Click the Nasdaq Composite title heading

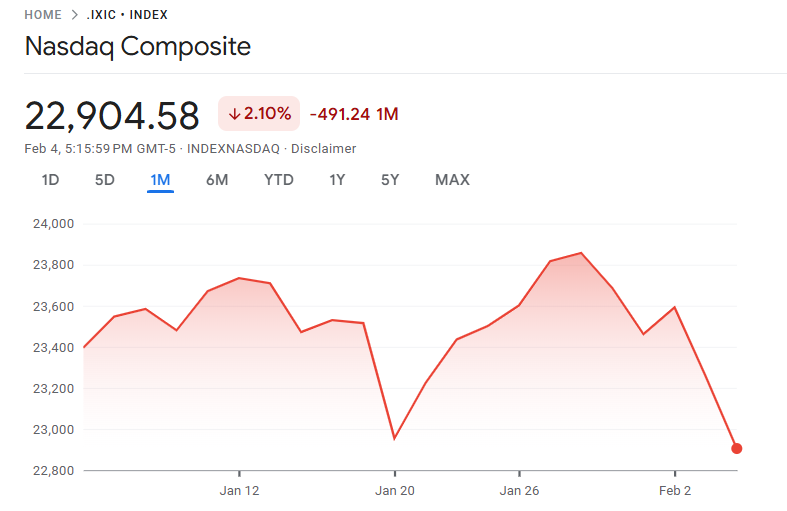tap(138, 47)
